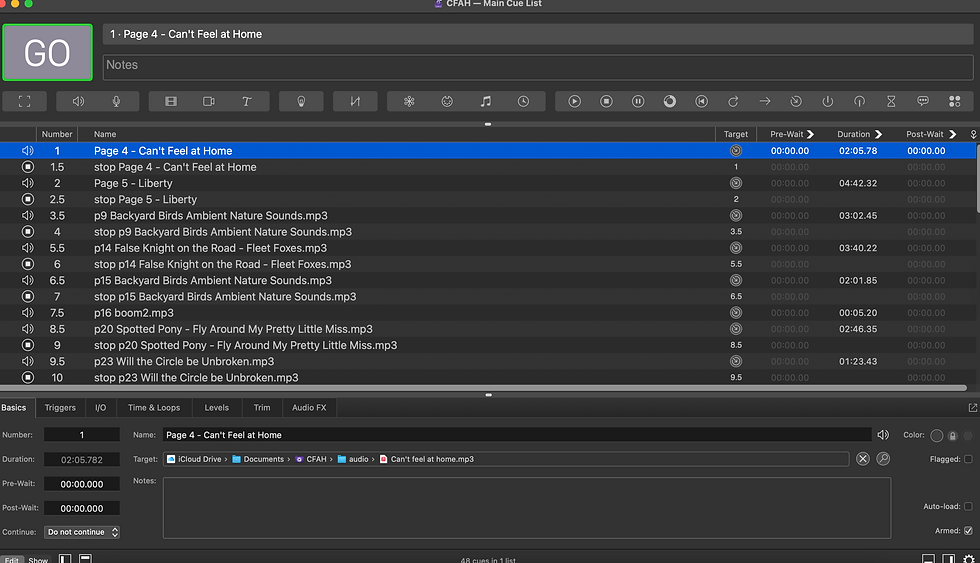The image size is (980, 563).
Task: Open iCloud Drive in the target path
Action: [x=194, y=459]
